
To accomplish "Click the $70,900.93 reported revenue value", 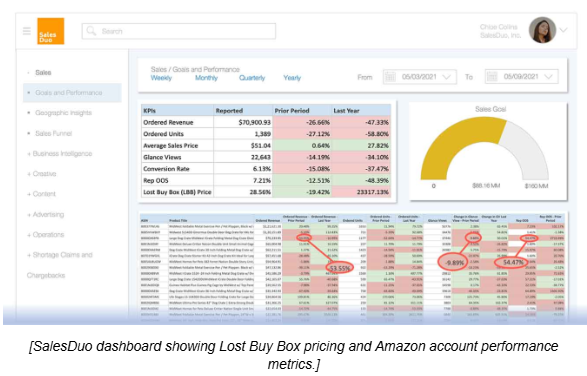I will pos(255,122).
